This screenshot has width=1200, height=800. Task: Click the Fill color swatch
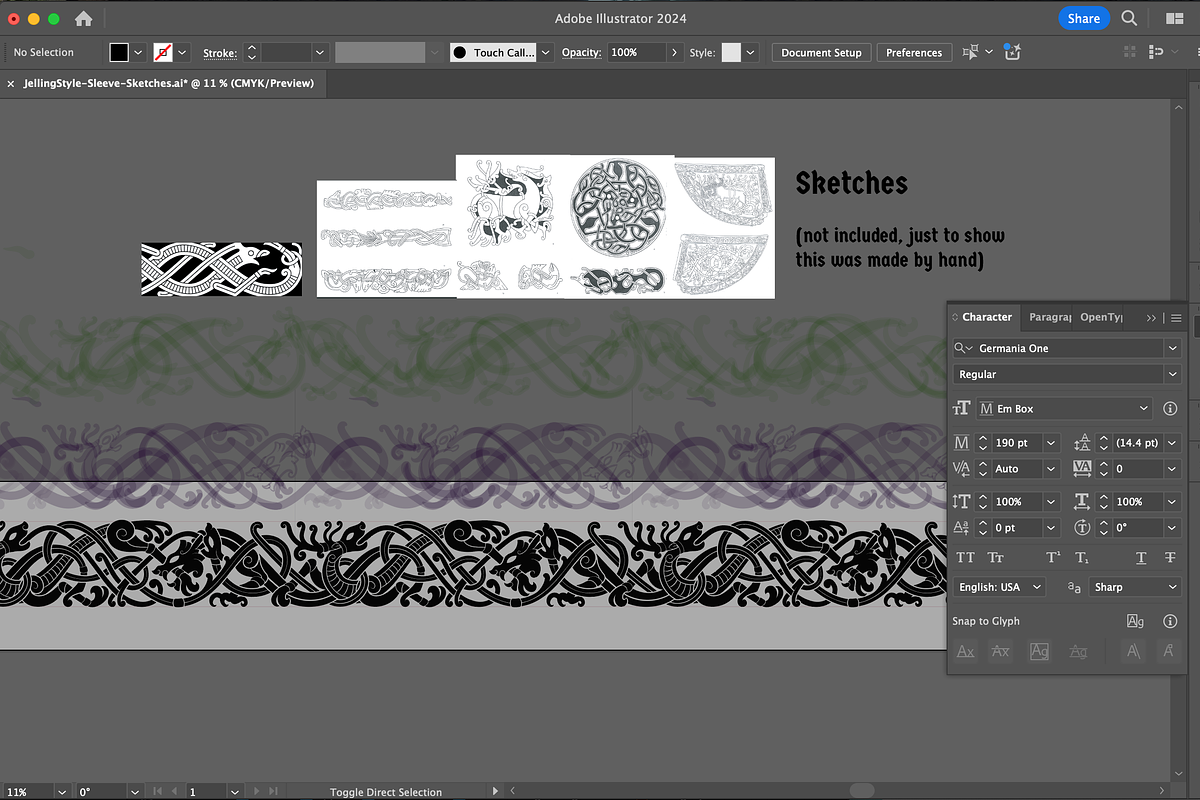point(119,52)
